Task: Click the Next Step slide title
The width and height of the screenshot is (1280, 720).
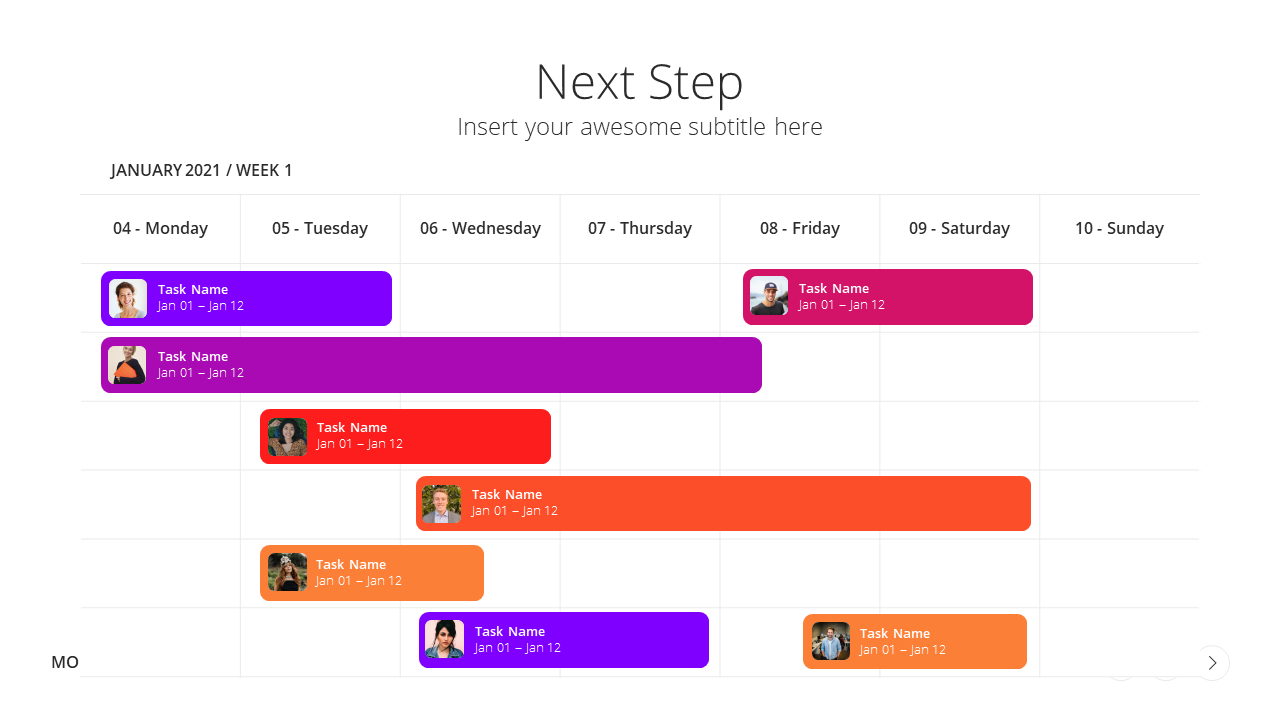Action: coord(640,82)
